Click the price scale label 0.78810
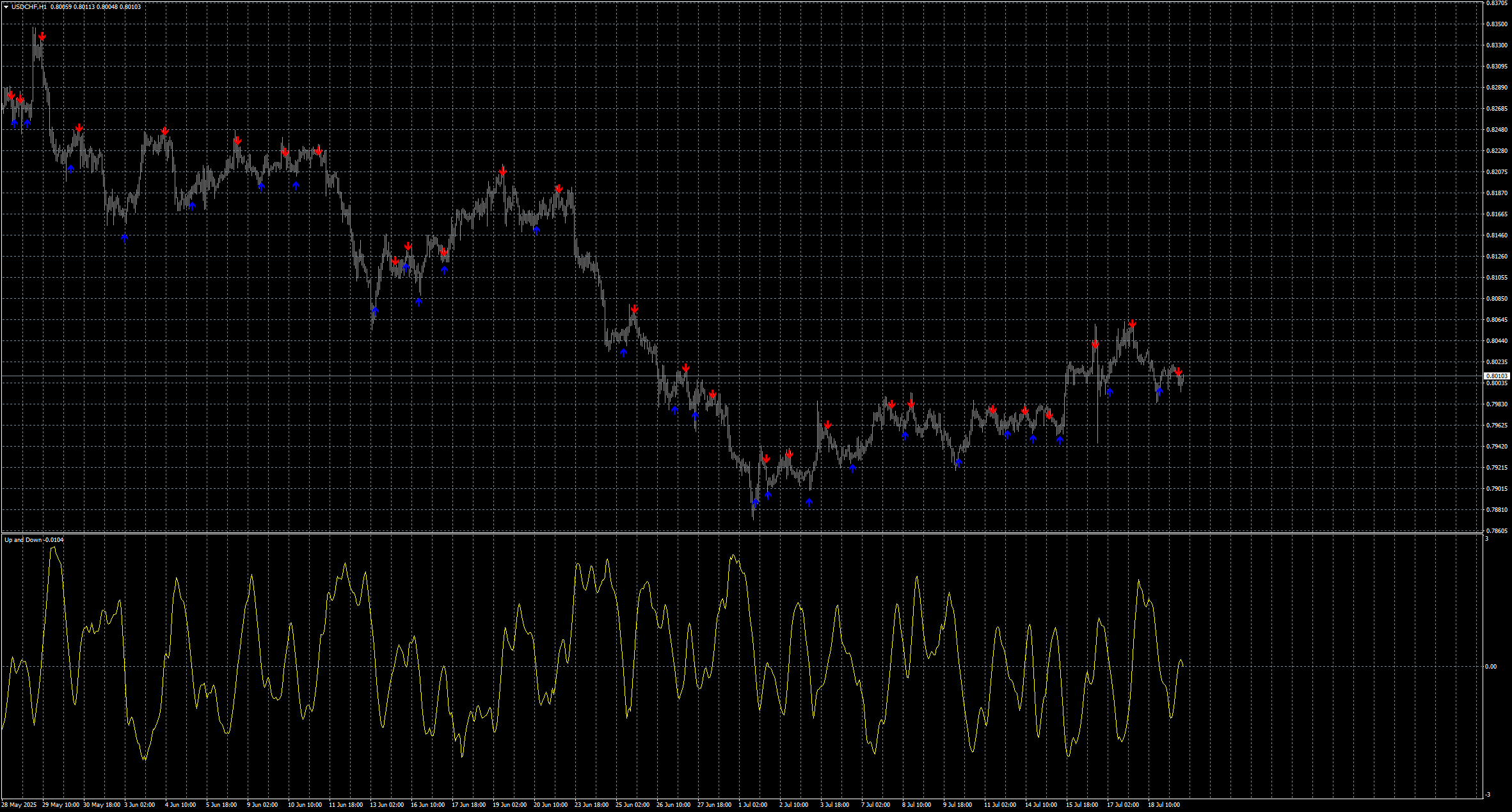The height and width of the screenshot is (812, 1512). coord(1495,510)
